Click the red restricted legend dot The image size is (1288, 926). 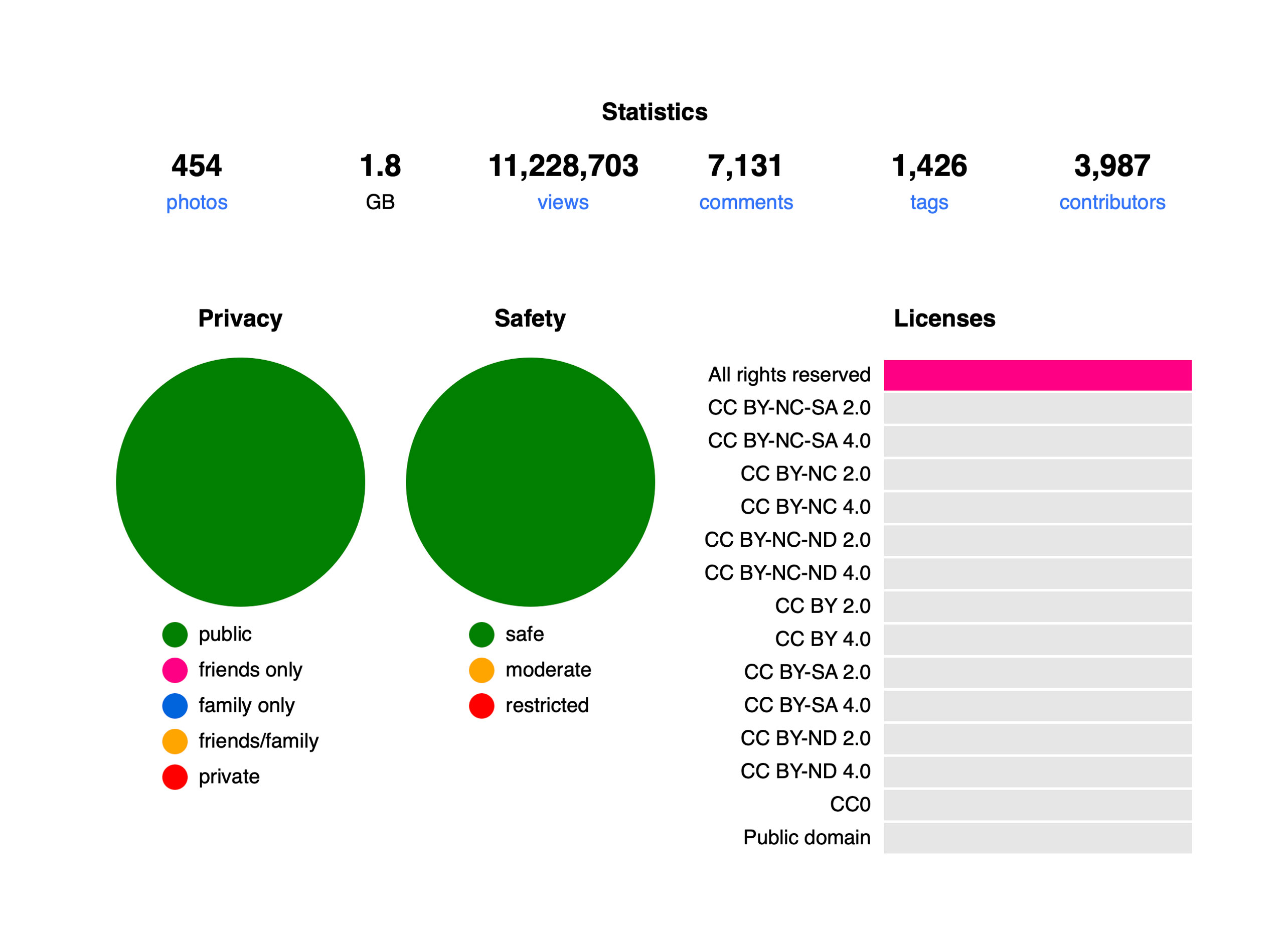pyautogui.click(x=481, y=706)
